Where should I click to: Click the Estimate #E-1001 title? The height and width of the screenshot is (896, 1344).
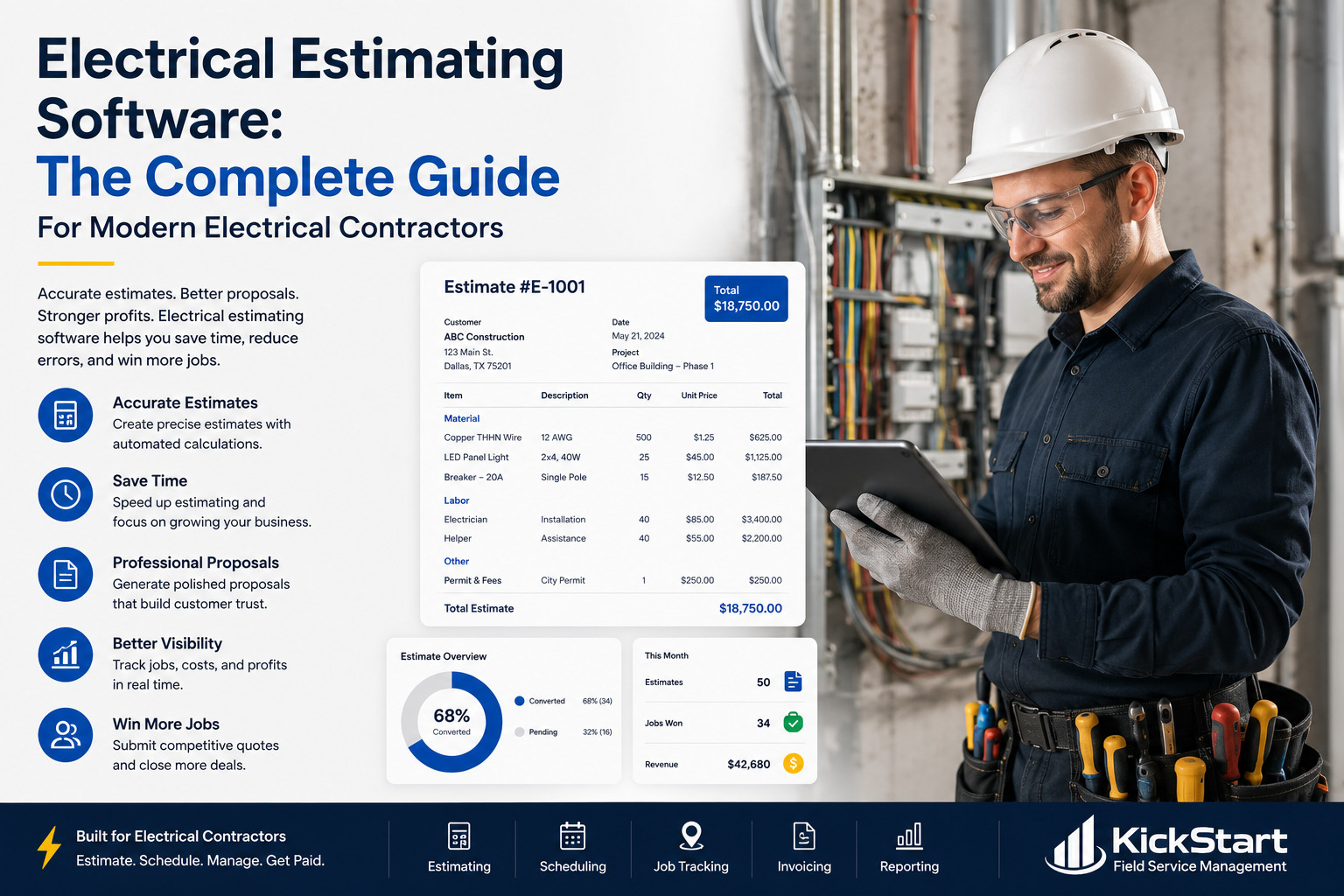(x=514, y=287)
